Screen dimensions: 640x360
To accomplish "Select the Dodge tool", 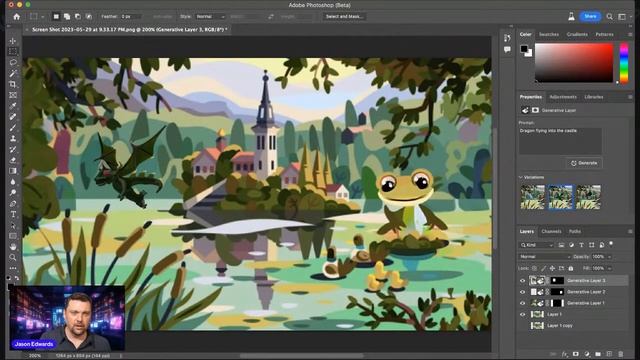I will [13, 192].
